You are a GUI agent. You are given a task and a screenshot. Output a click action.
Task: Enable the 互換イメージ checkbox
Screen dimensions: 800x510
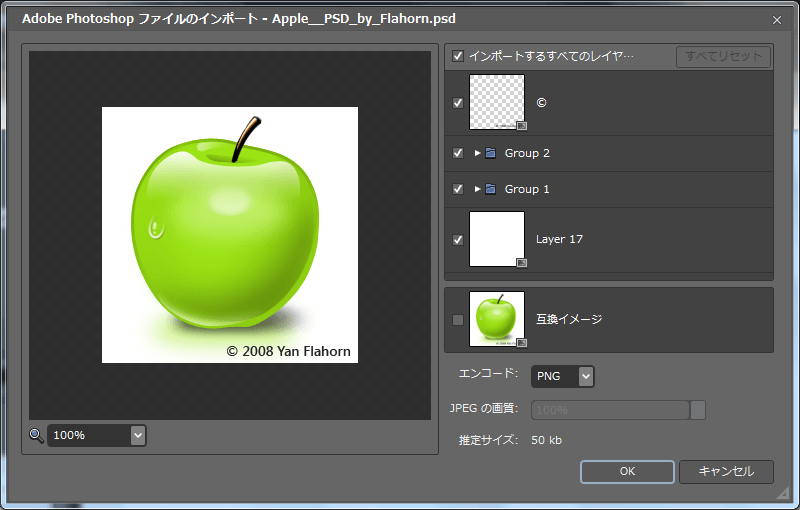[458, 320]
